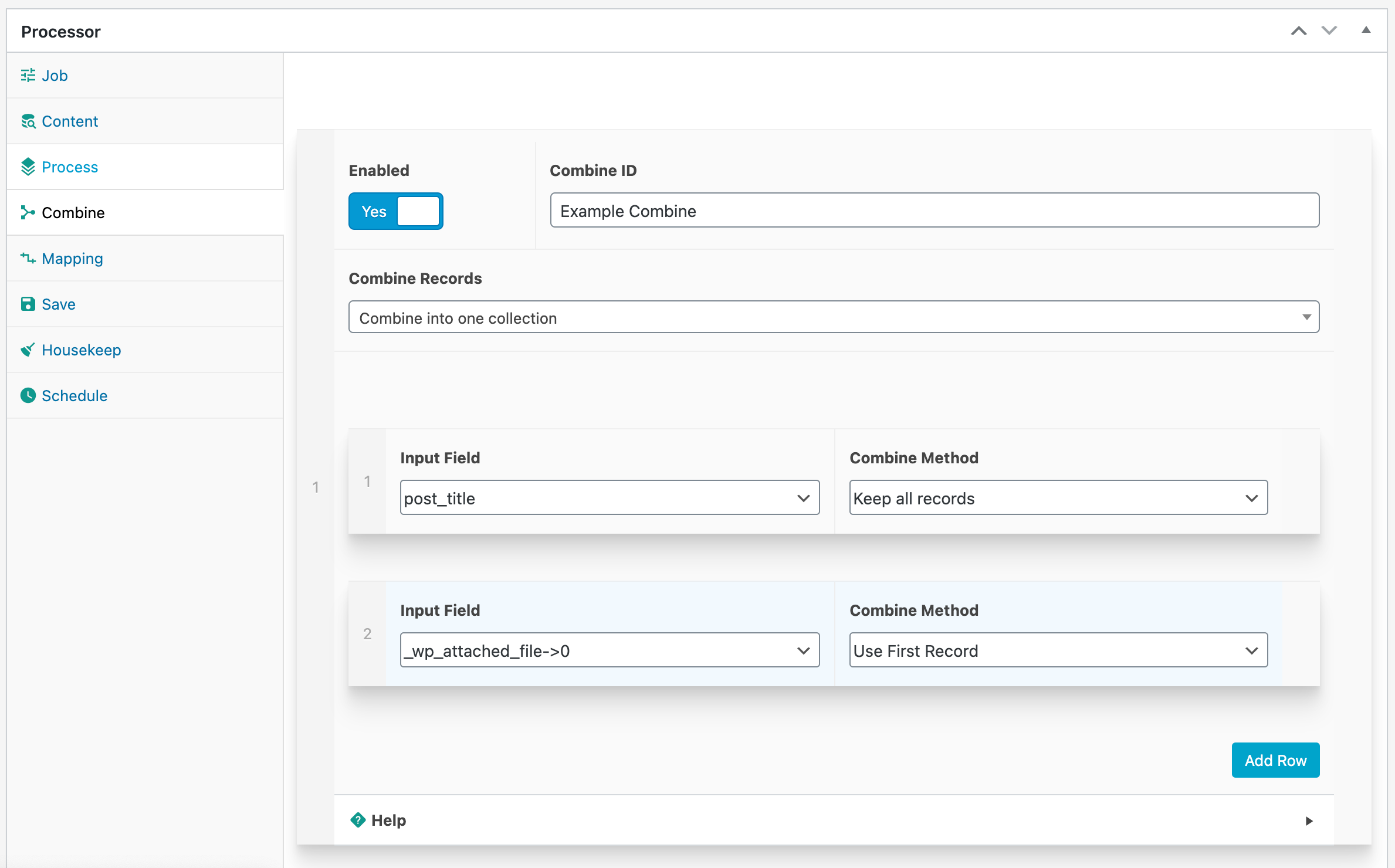Click the Housekeep sidebar icon
Viewport: 1395px width, 868px height.
(x=28, y=349)
